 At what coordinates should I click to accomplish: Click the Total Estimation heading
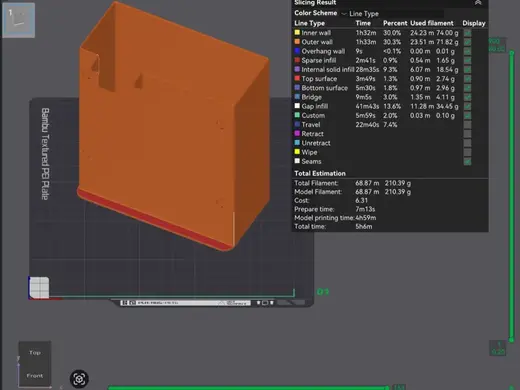tap(320, 173)
